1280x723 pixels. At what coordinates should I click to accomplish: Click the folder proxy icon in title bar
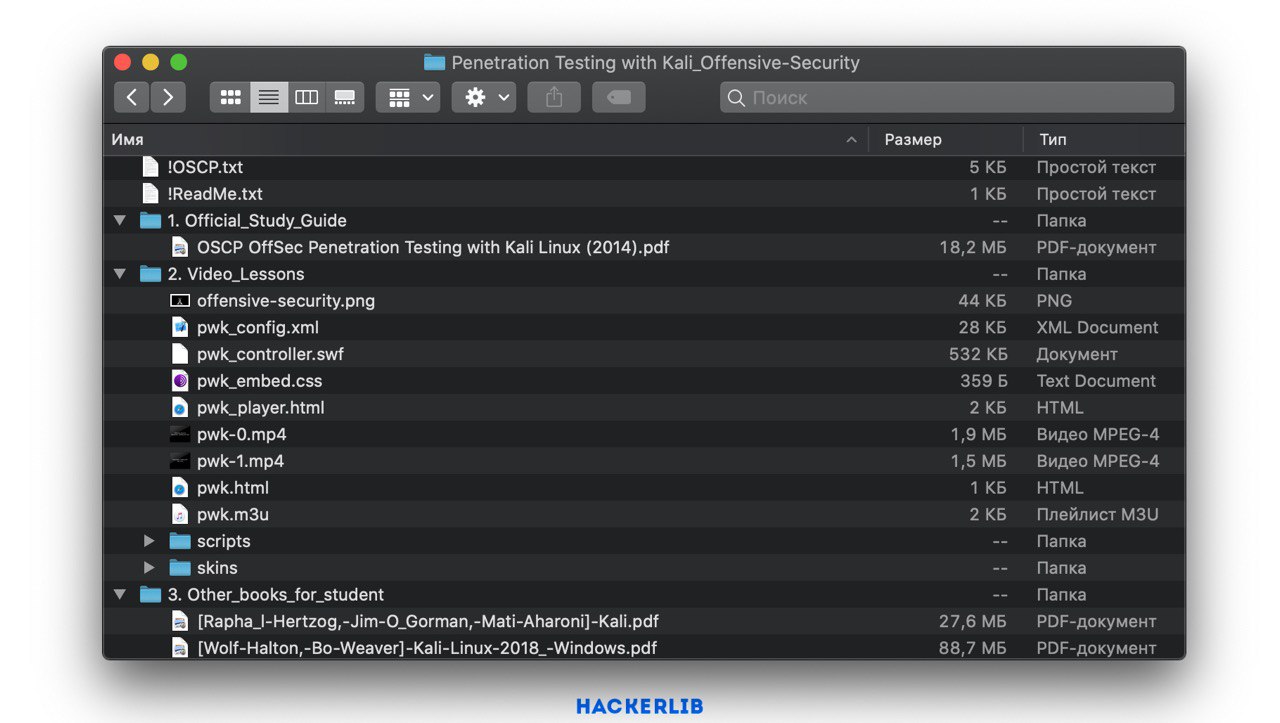click(434, 62)
